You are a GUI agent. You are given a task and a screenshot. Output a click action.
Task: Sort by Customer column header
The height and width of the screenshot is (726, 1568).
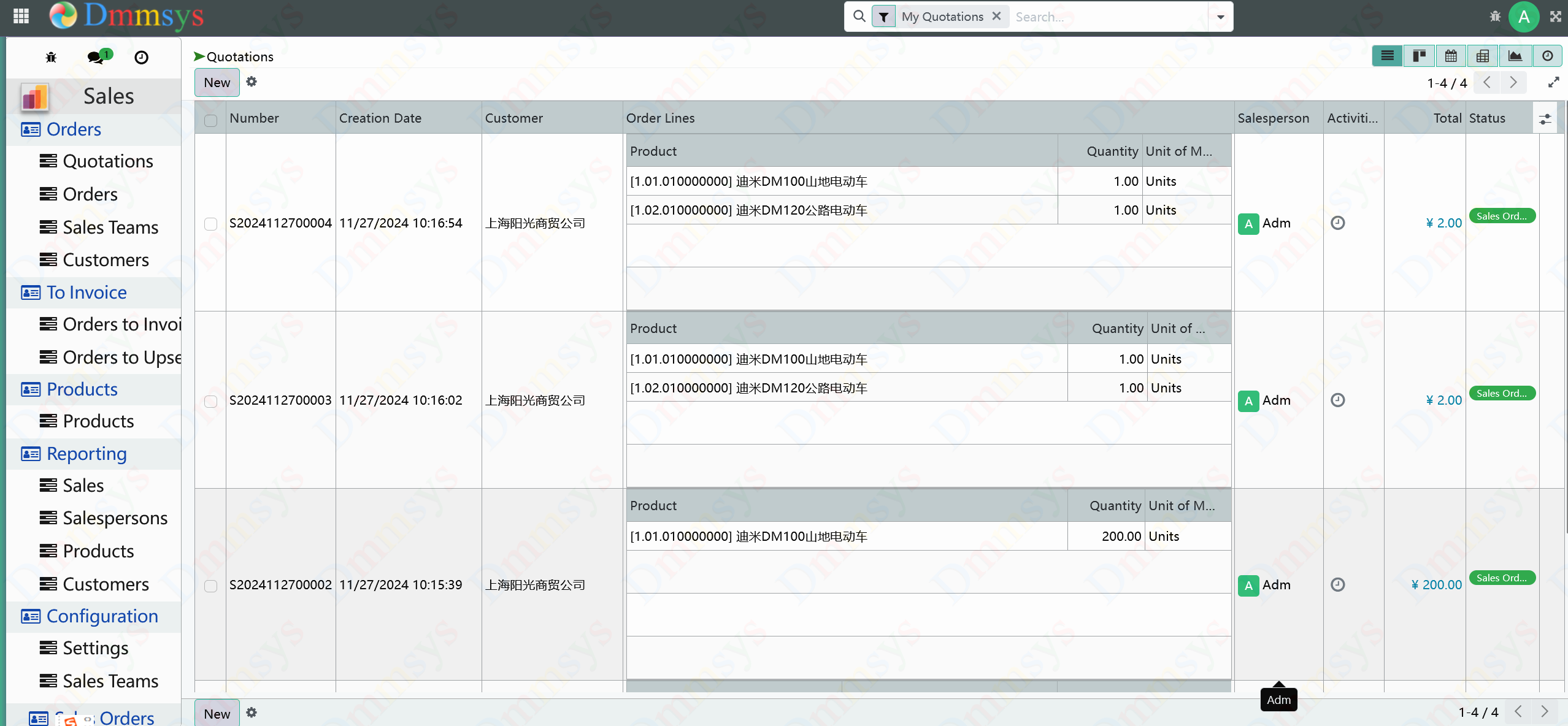click(552, 118)
